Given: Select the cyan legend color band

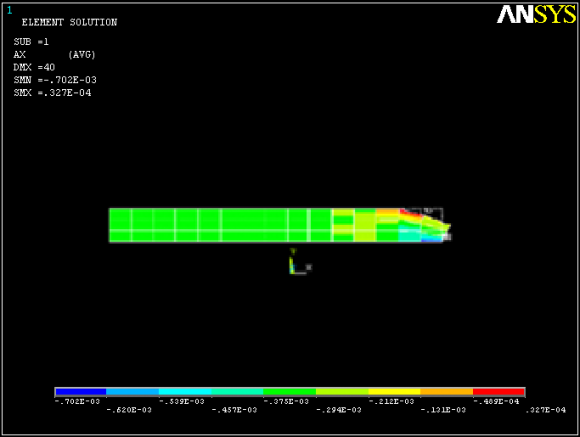Looking at the screenshot, I should (185, 391).
